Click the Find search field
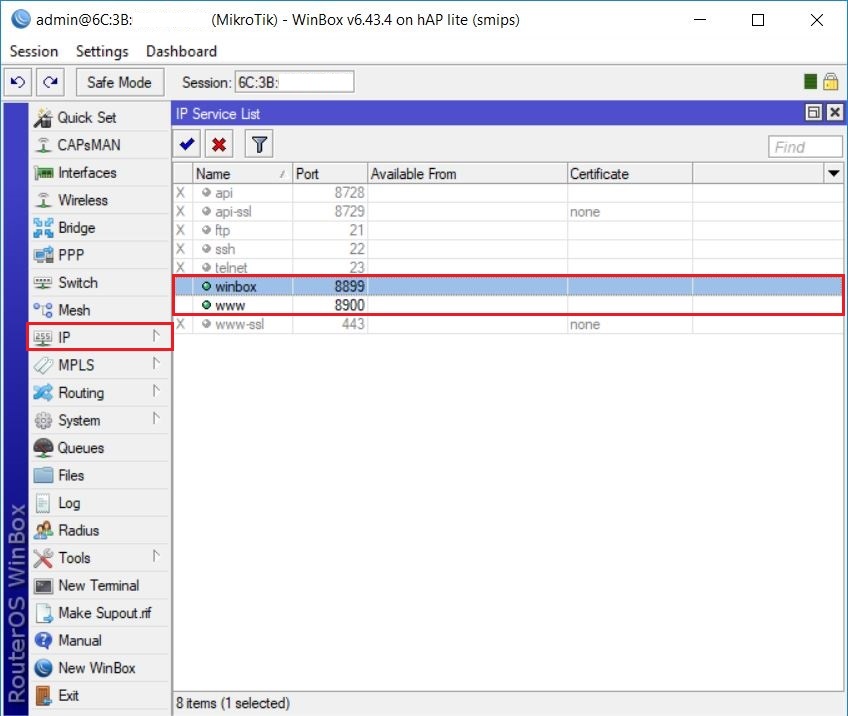The width and height of the screenshot is (848, 716). [x=805, y=147]
